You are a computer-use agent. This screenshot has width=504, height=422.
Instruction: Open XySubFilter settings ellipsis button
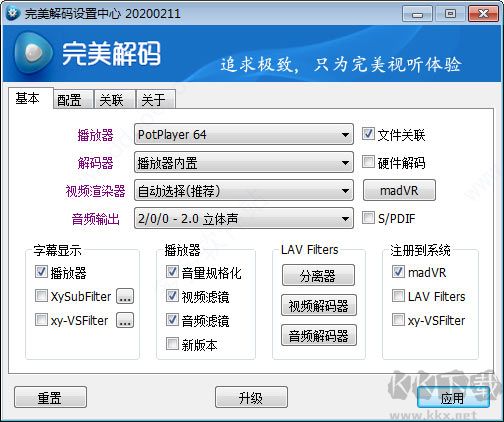click(x=125, y=296)
